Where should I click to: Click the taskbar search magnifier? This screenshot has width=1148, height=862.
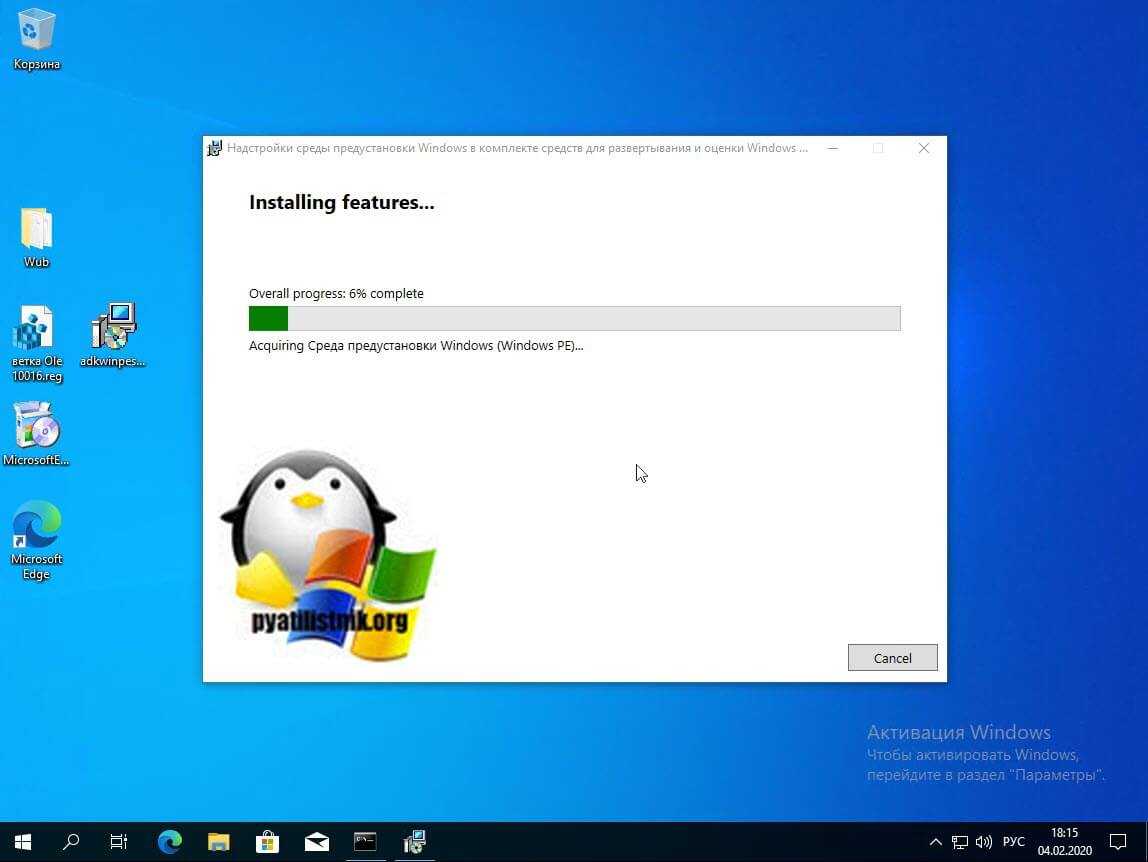tap(71, 842)
